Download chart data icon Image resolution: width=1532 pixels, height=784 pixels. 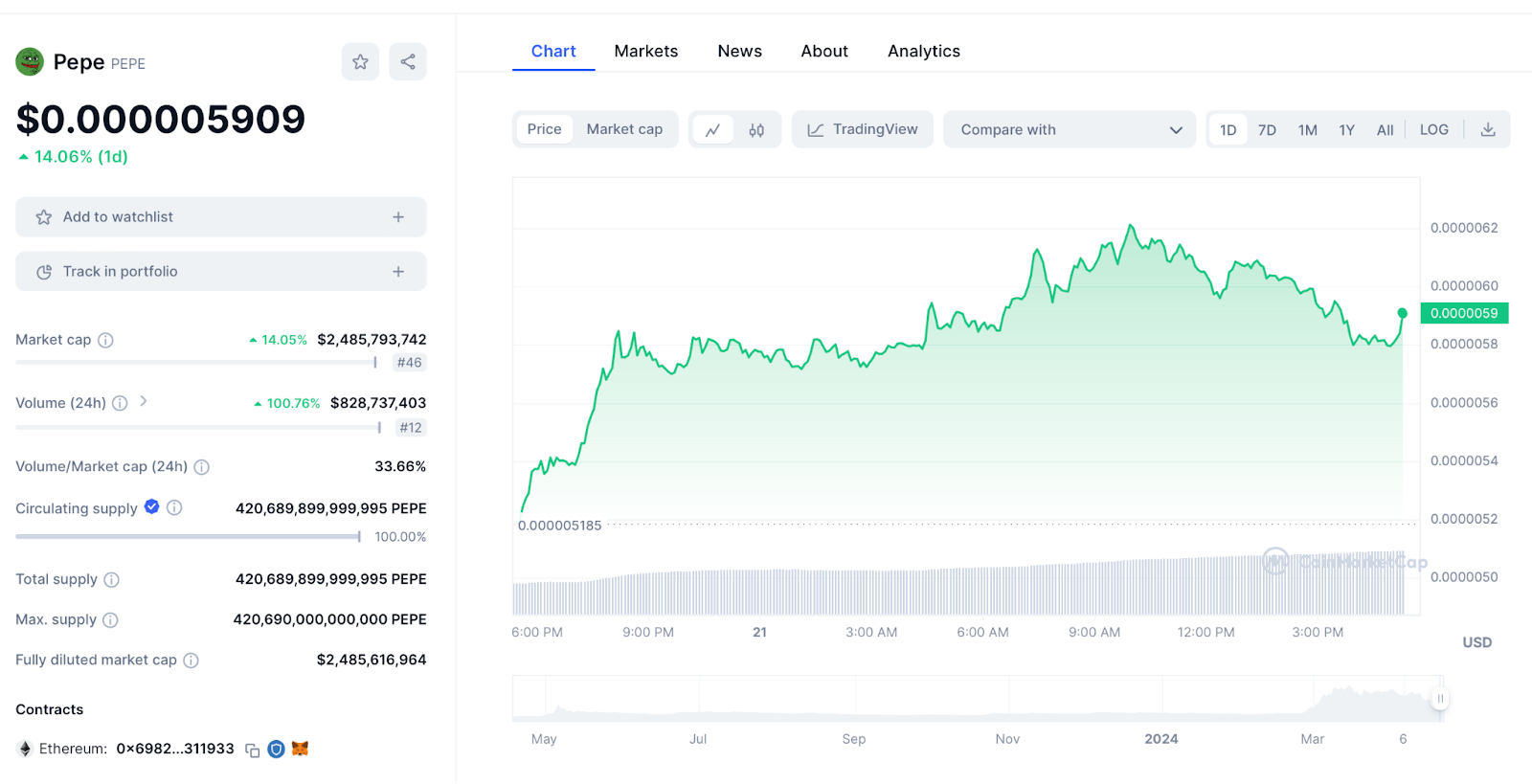1488,130
